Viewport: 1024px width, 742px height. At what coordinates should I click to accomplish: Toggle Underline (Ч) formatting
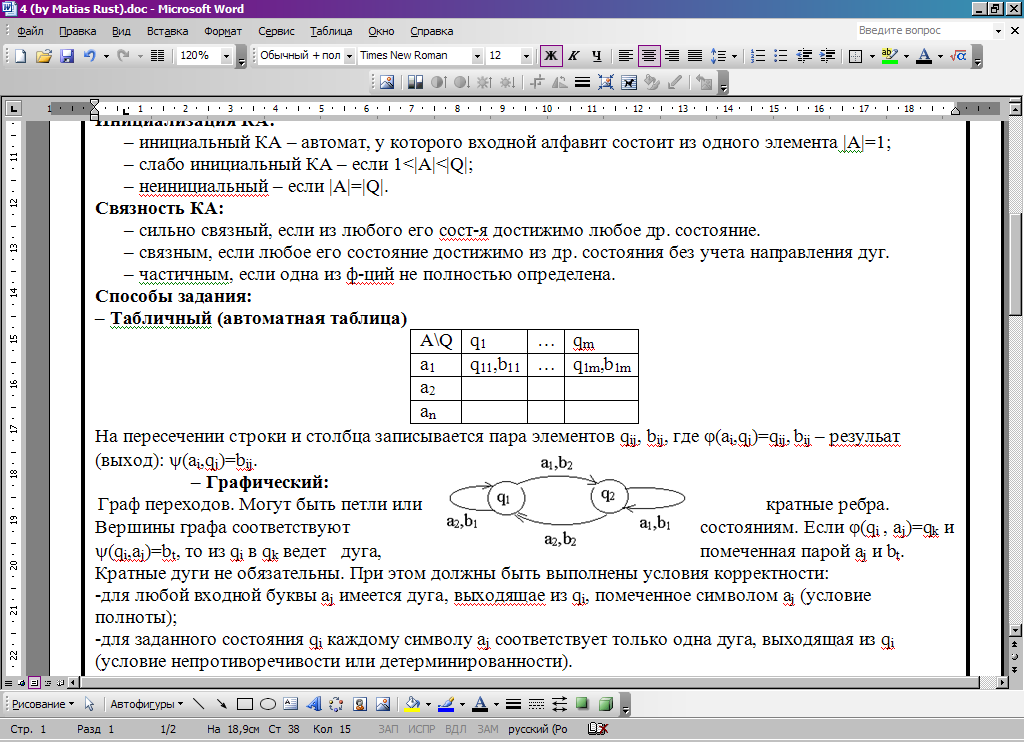pyautogui.click(x=596, y=56)
